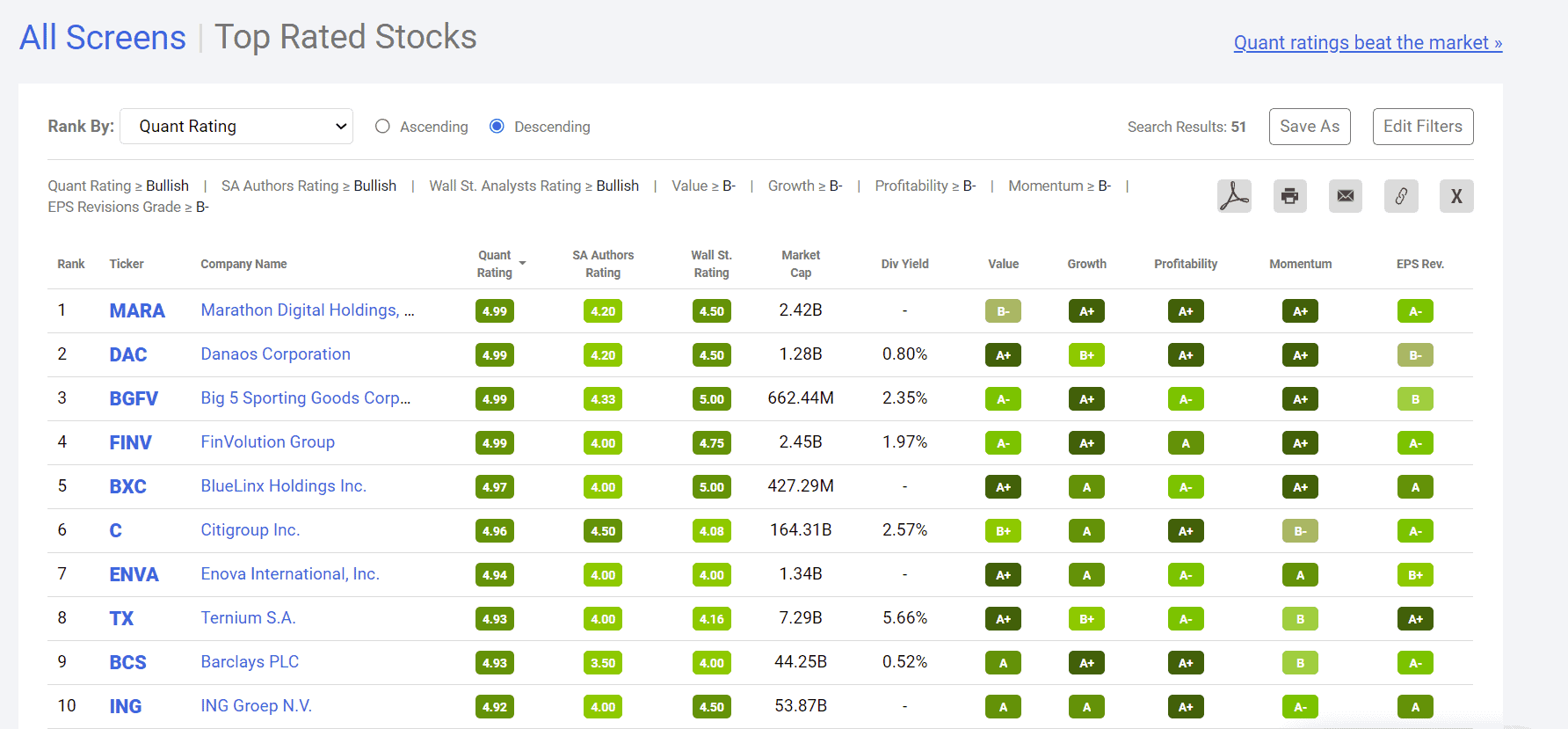Open FinVolution Group company link
1568x729 pixels.
[x=267, y=441]
